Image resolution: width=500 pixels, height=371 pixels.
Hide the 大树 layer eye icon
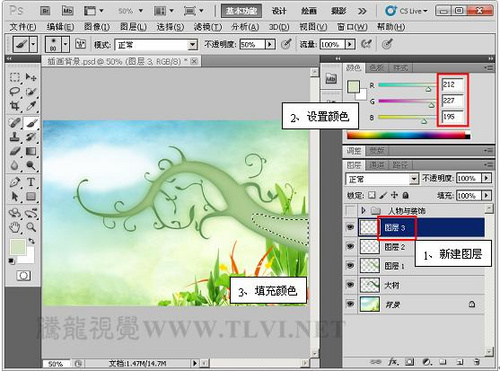click(x=350, y=285)
